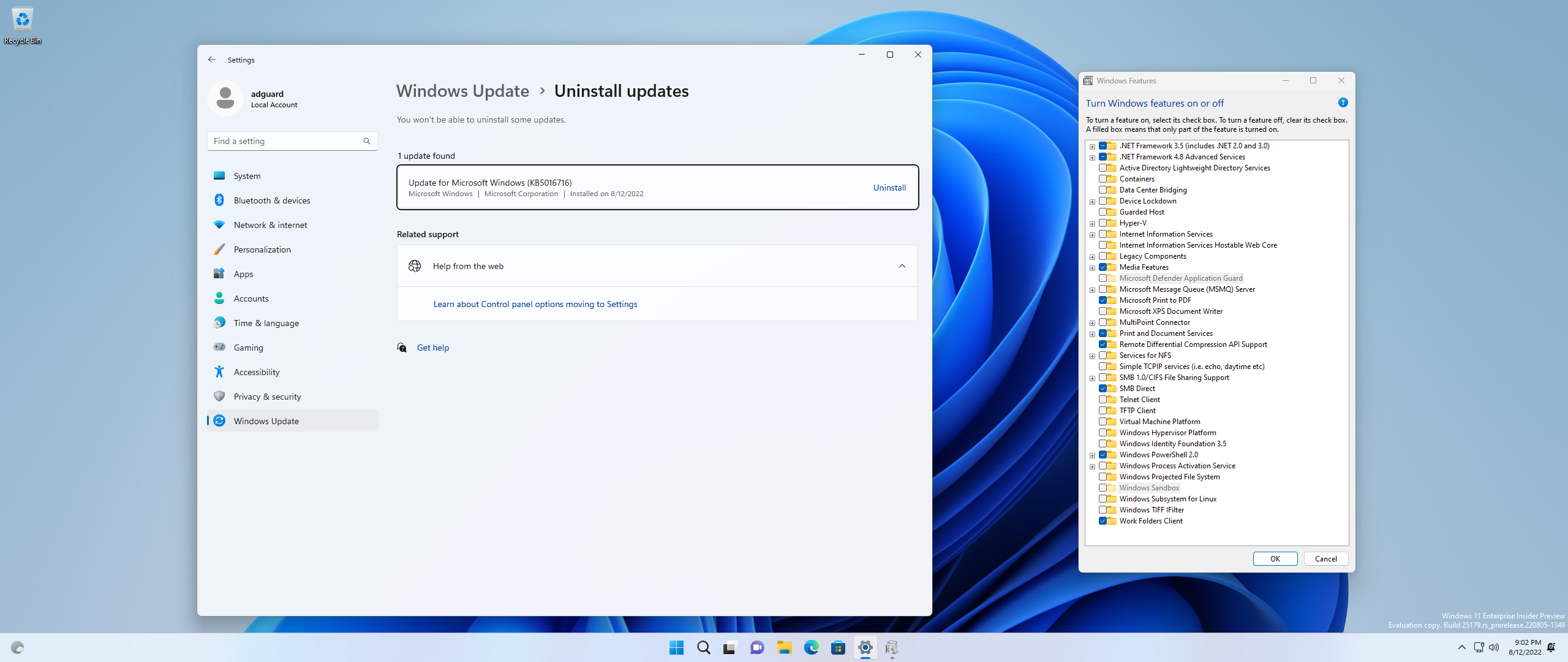Expand Windows PowerShell 2.0 node
The height and width of the screenshot is (662, 1568).
pyautogui.click(x=1092, y=455)
